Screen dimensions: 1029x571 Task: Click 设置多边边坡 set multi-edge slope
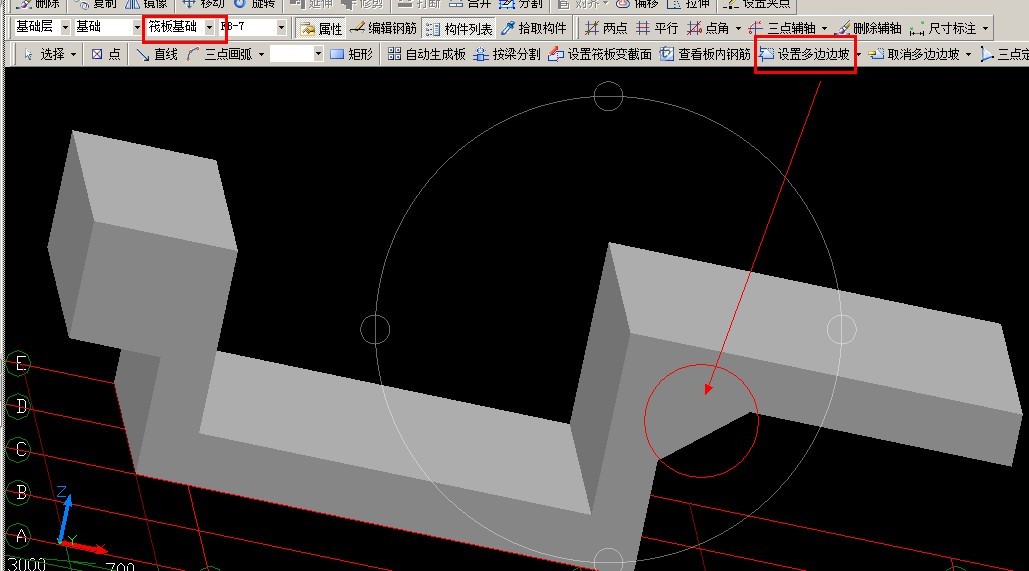(x=805, y=54)
